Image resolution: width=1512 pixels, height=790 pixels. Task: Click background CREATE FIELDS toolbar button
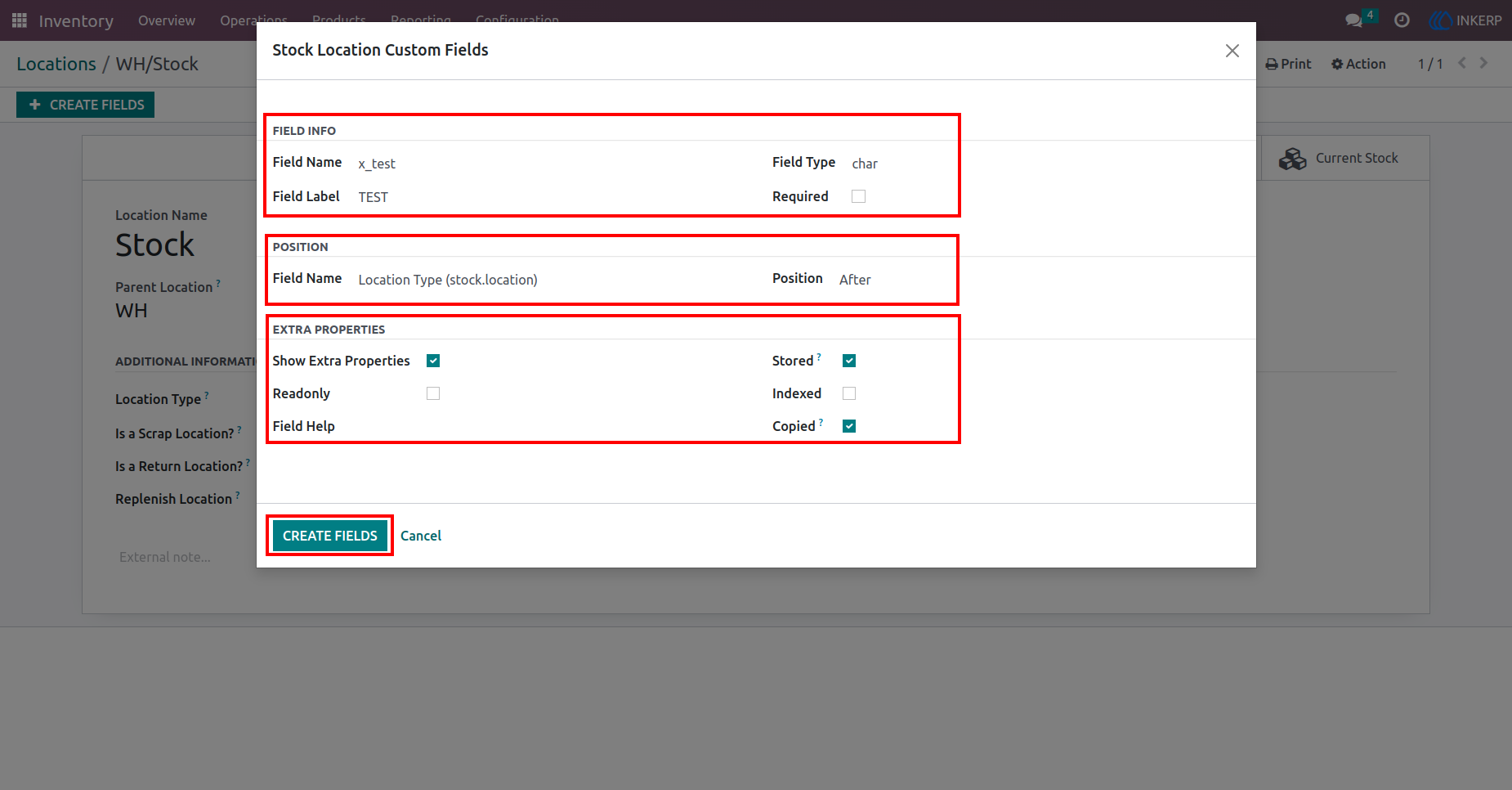click(x=86, y=105)
